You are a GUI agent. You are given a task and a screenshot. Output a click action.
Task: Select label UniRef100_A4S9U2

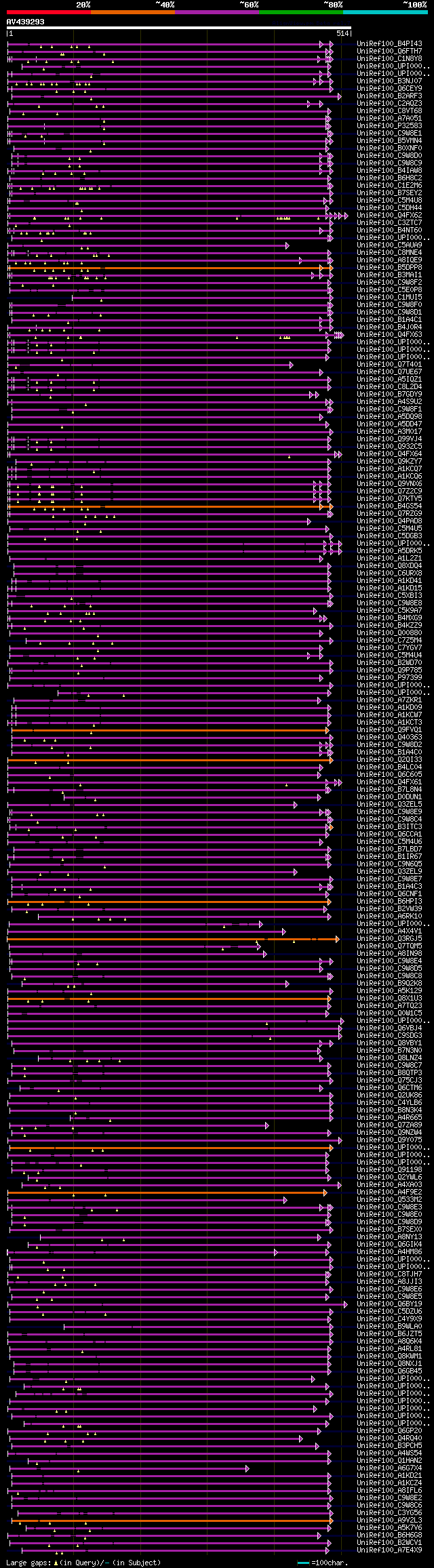pos(389,401)
